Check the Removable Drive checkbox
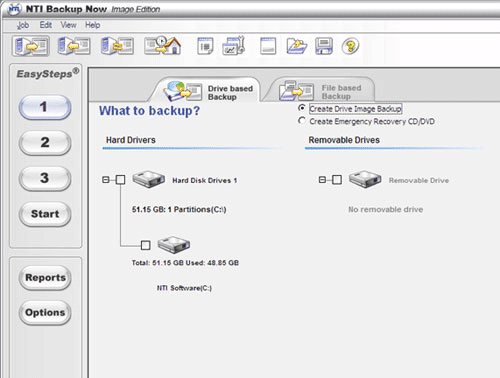 (337, 180)
